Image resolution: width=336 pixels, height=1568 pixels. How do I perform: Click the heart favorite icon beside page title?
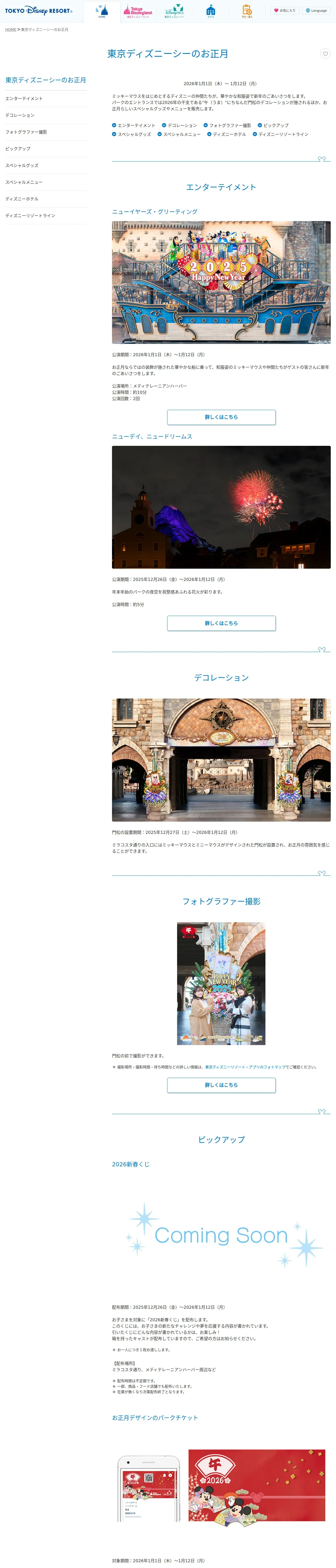326,54
